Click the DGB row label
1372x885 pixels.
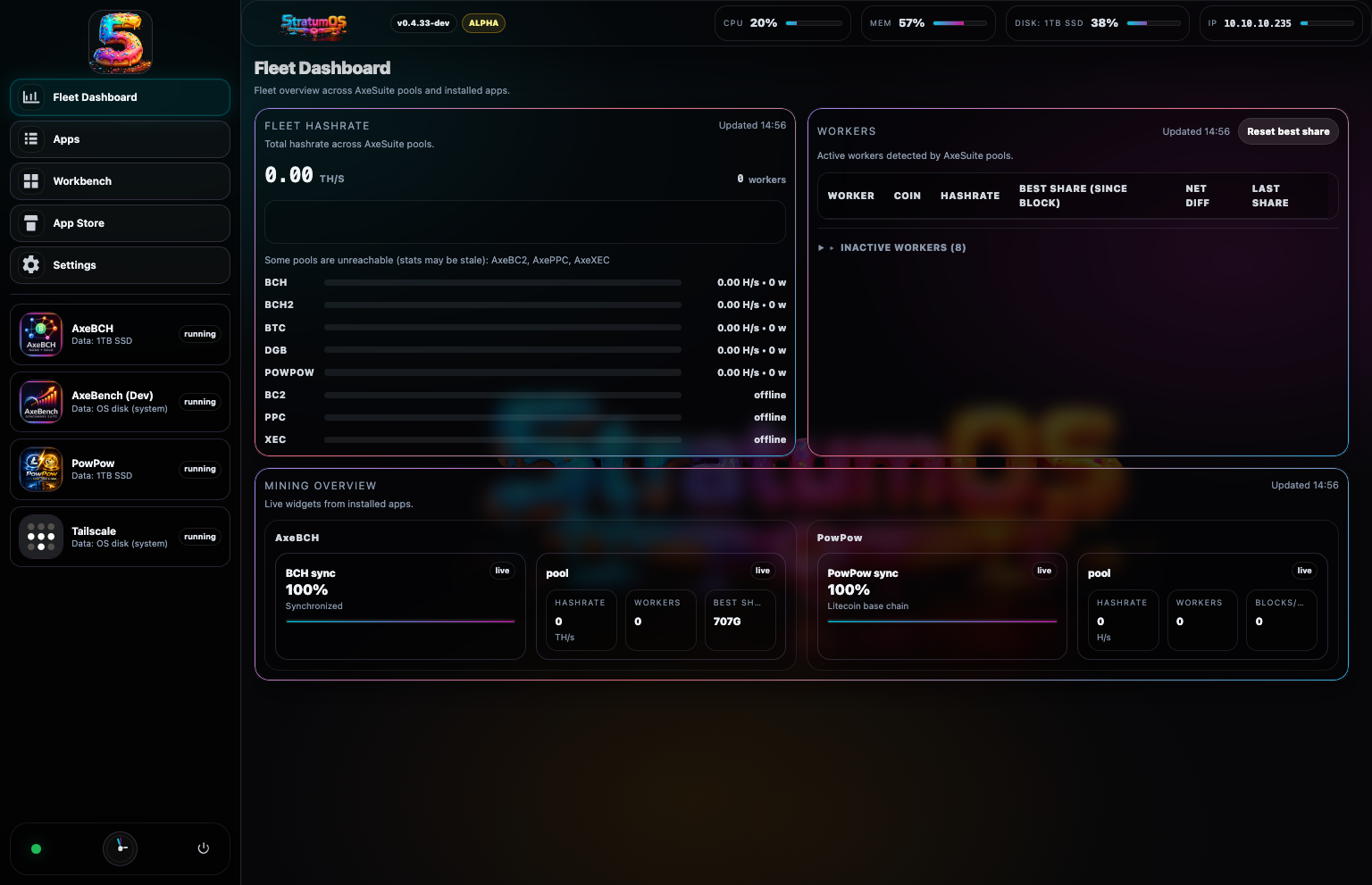[275, 350]
